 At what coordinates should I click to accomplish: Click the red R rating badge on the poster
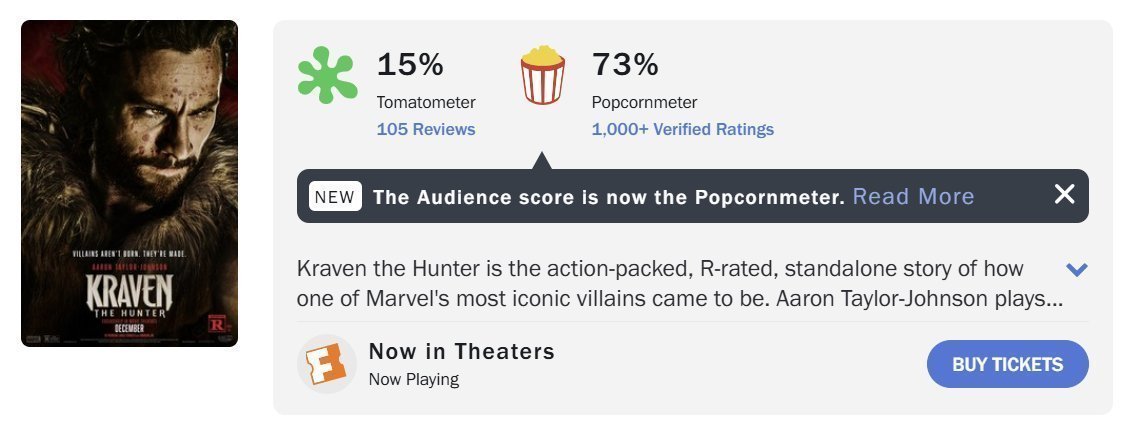coord(217,324)
